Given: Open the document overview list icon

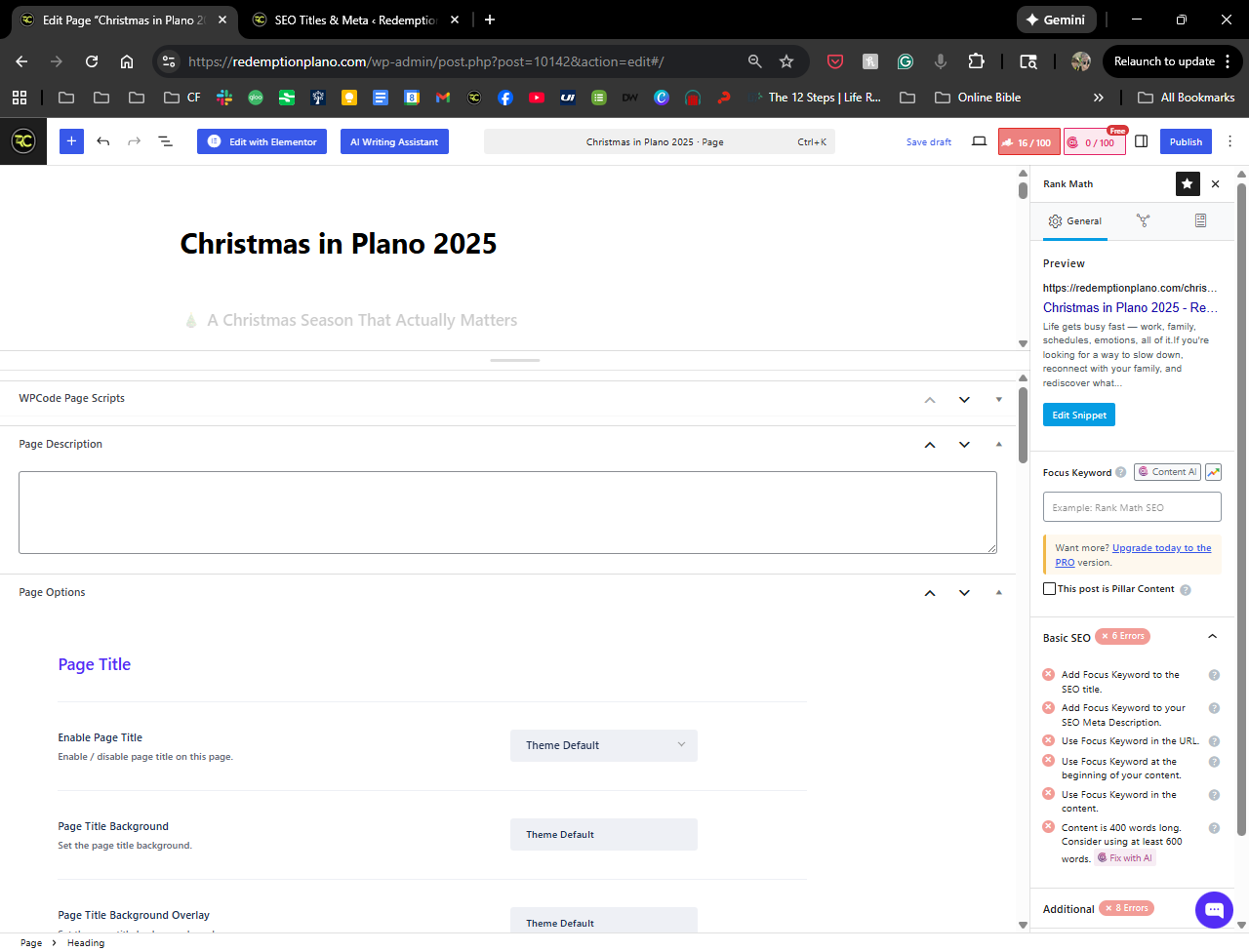Looking at the screenshot, I should click(x=166, y=141).
